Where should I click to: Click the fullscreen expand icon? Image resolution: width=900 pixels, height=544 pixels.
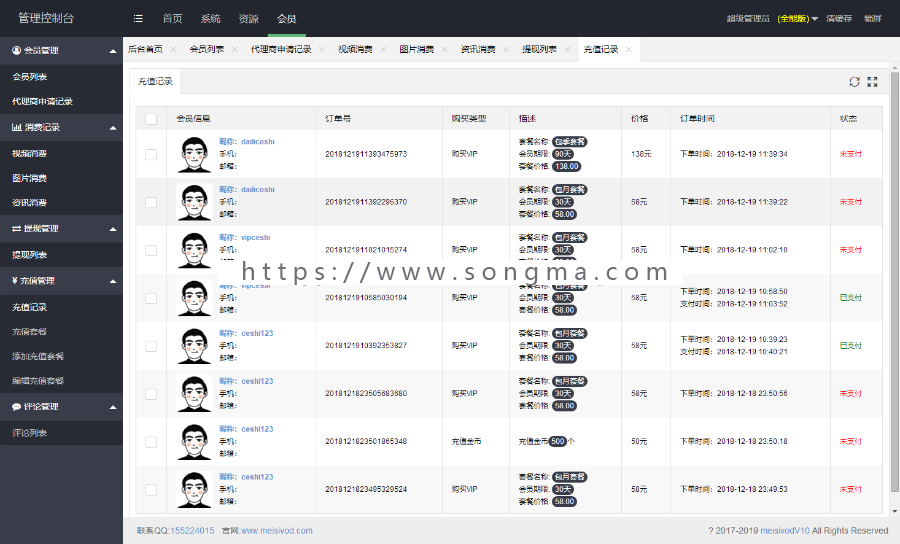coord(872,82)
